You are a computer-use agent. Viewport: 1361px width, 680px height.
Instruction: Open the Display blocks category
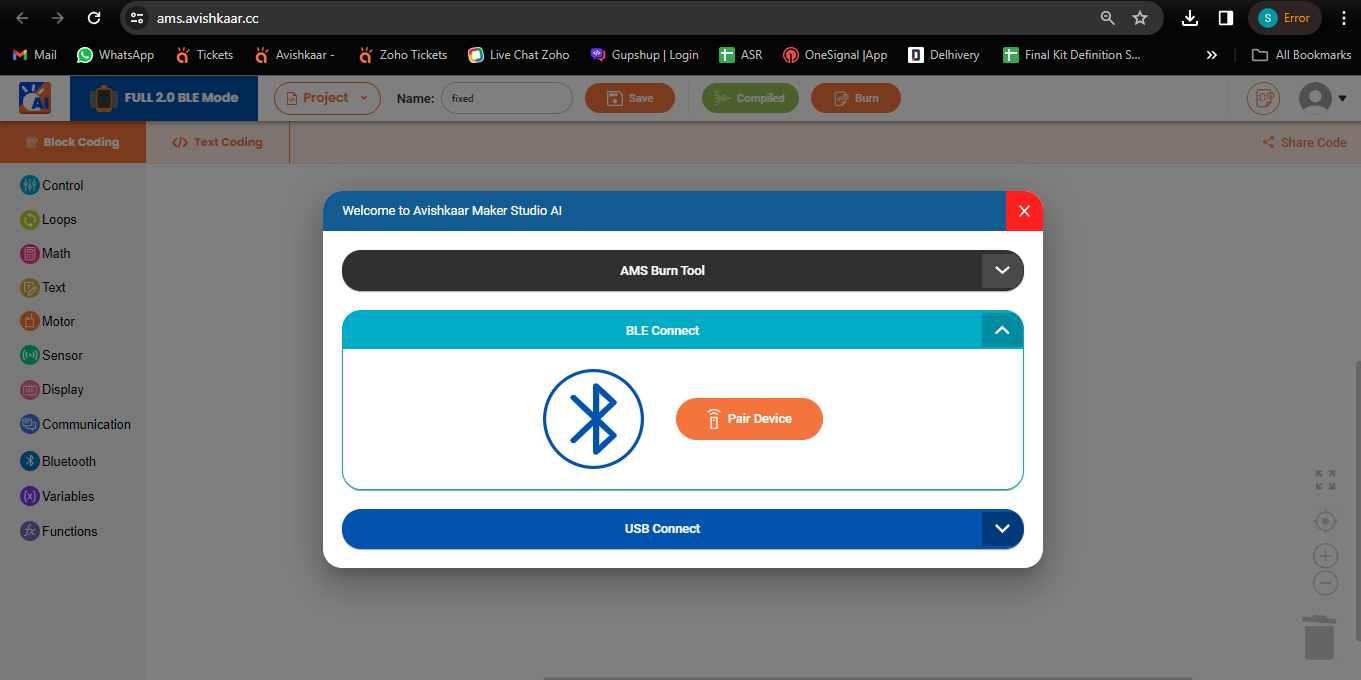click(52, 389)
